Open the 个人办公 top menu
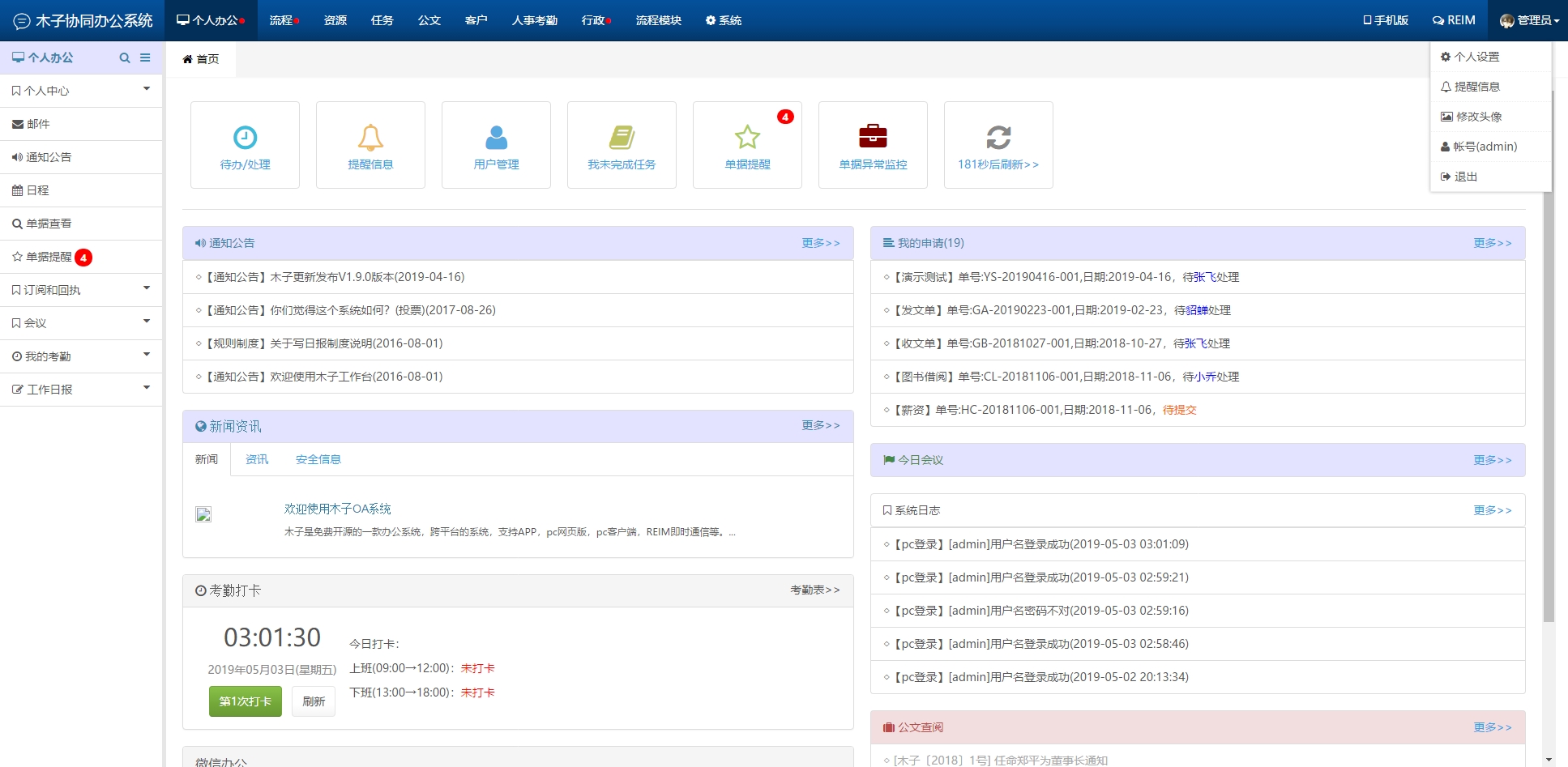Screen dimensions: 1568x767 [x=211, y=20]
